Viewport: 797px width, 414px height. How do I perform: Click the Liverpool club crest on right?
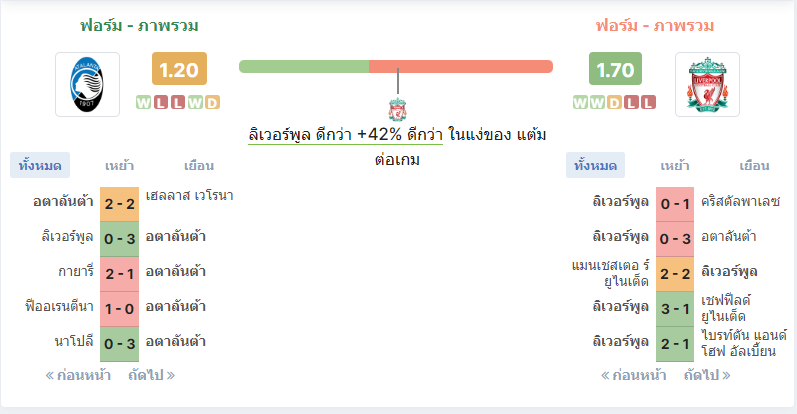click(x=707, y=84)
